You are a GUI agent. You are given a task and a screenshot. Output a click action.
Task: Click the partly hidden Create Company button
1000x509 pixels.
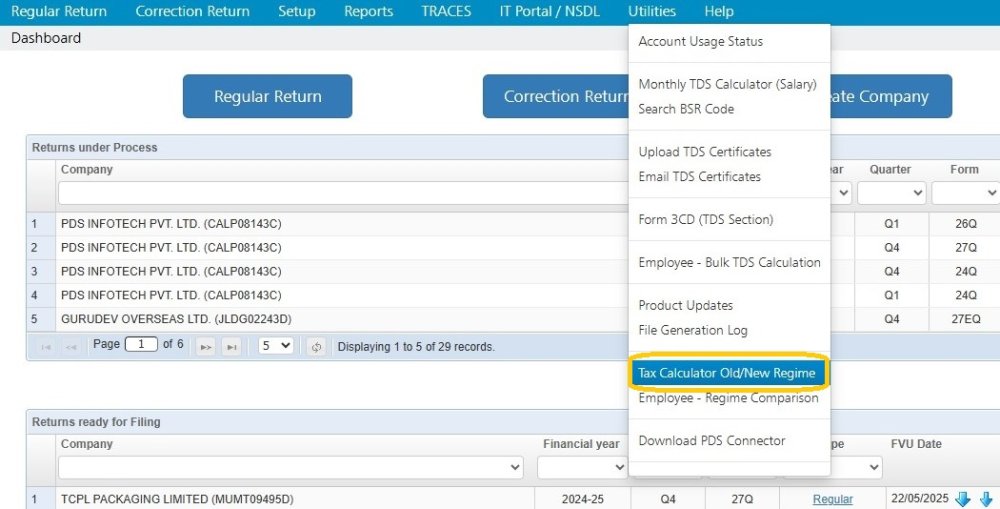(x=891, y=96)
